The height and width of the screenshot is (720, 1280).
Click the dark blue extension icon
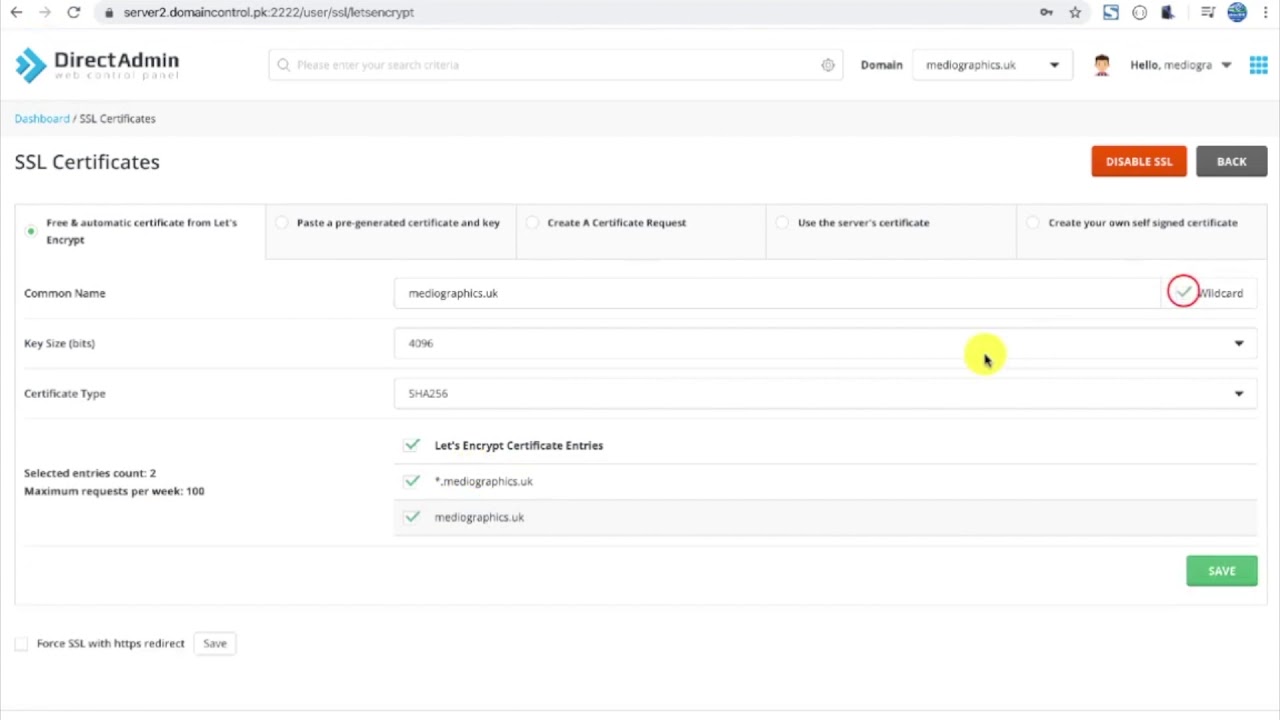pyautogui.click(x=1167, y=12)
